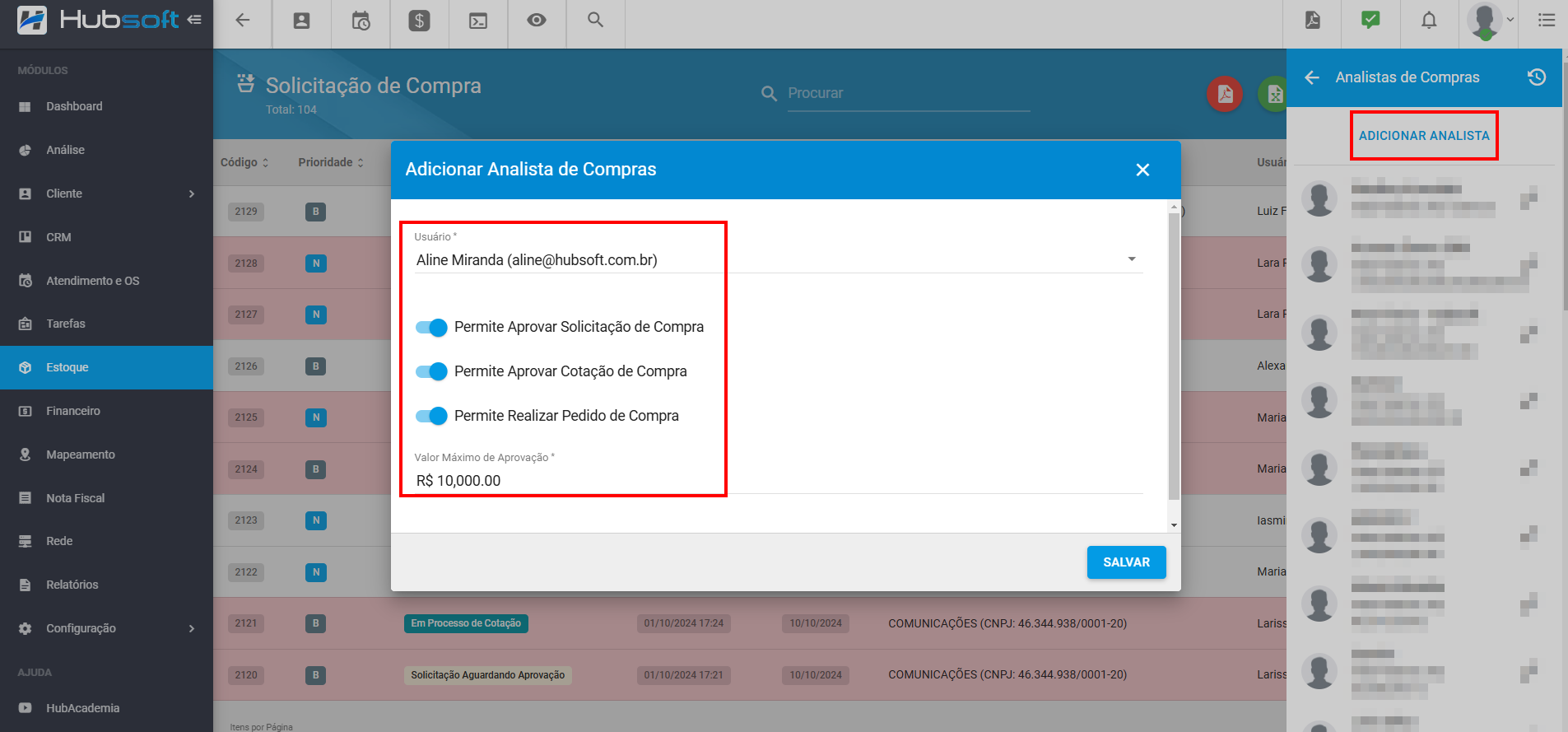The height and width of the screenshot is (732, 1568).
Task: Open the Financeiro module
Action: (106, 411)
